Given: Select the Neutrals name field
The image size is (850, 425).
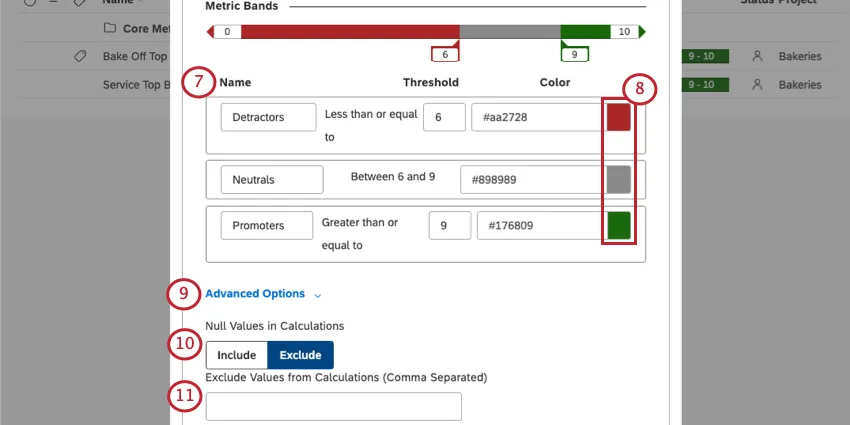Looking at the screenshot, I should 272,179.
